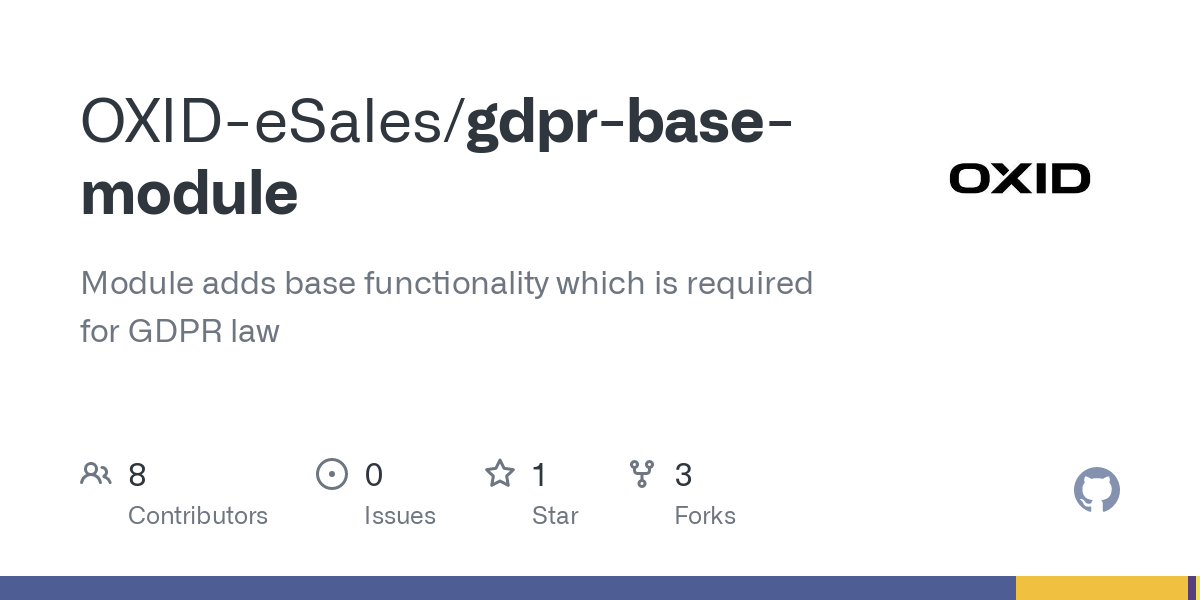Open the Issues label

click(400, 516)
